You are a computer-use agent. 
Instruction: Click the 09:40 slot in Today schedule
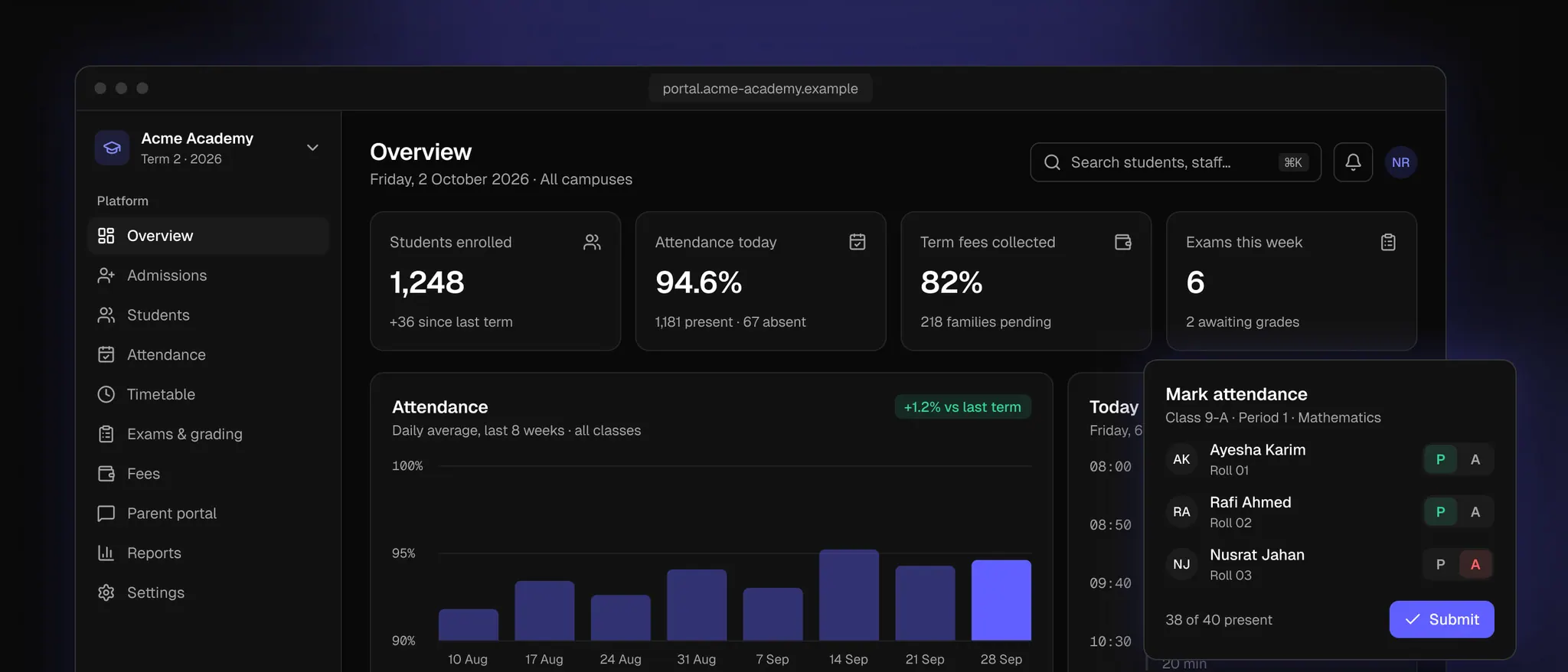(x=1110, y=583)
